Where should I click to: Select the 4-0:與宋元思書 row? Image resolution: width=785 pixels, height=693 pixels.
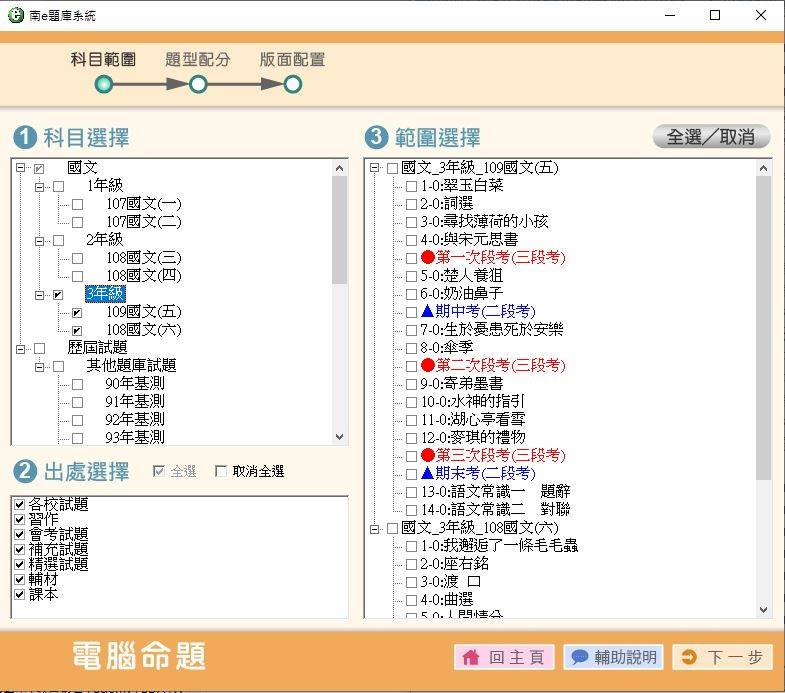(x=469, y=240)
